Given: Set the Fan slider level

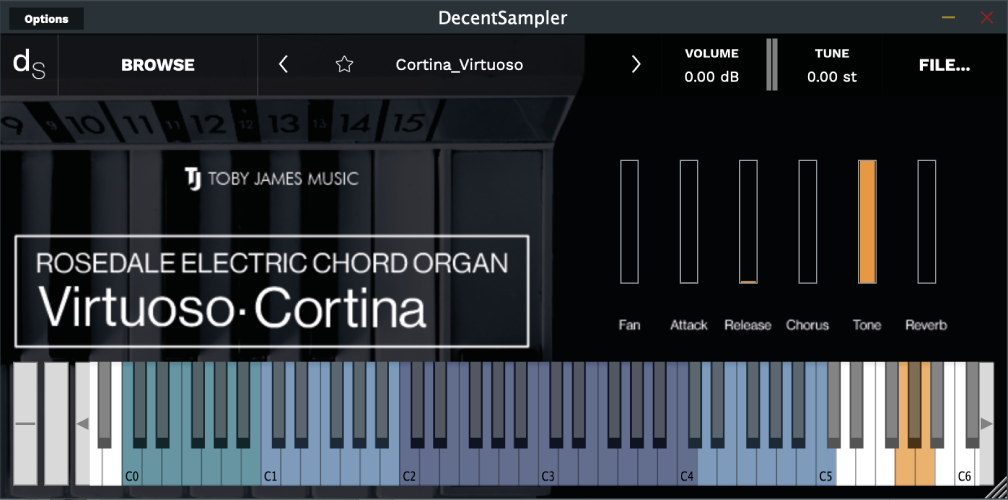Looking at the screenshot, I should coord(629,222).
